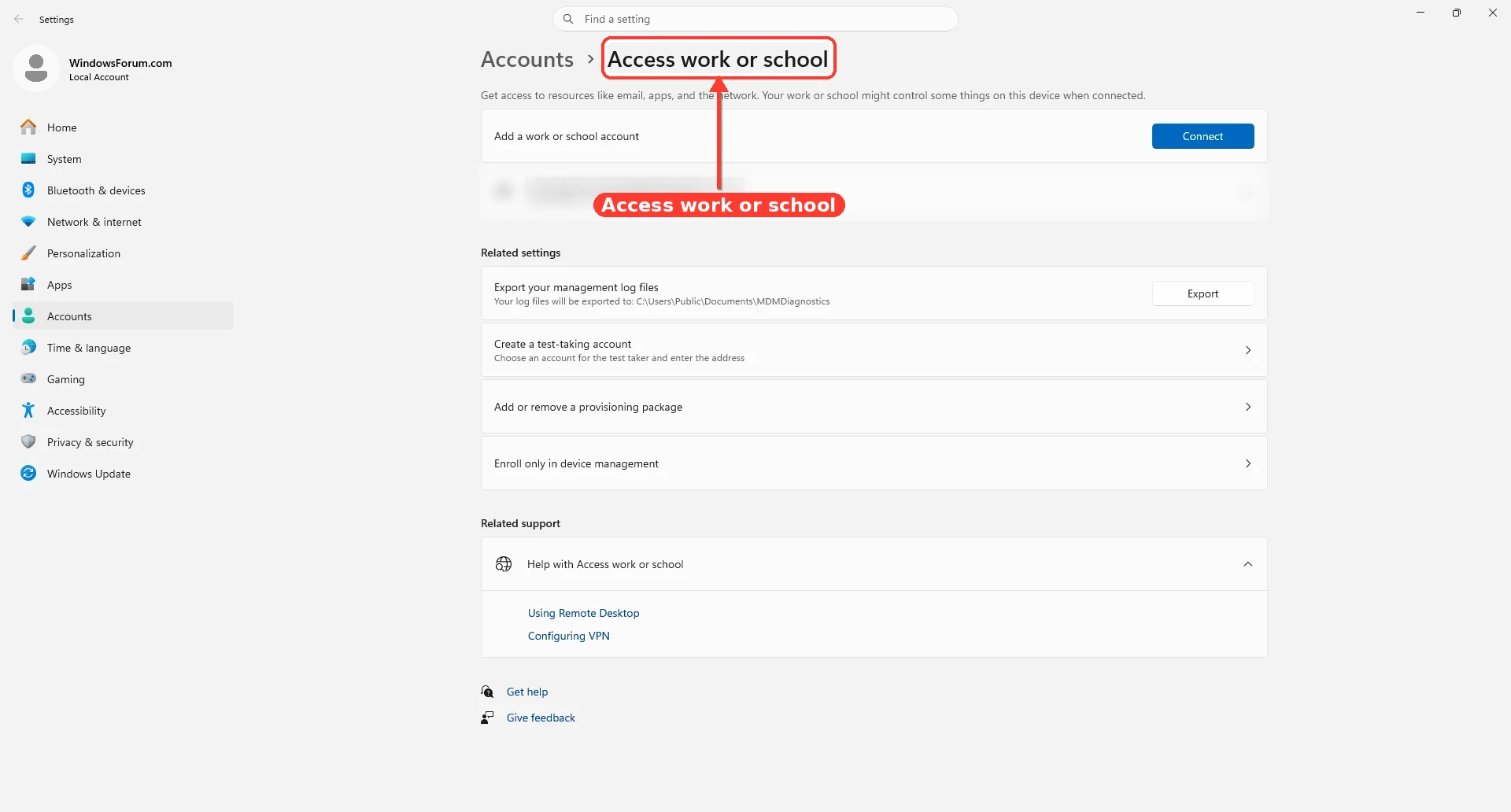Screen dimensions: 1511x812
Task: Click the WindowsForum.com profile avatar
Action: tap(36, 68)
